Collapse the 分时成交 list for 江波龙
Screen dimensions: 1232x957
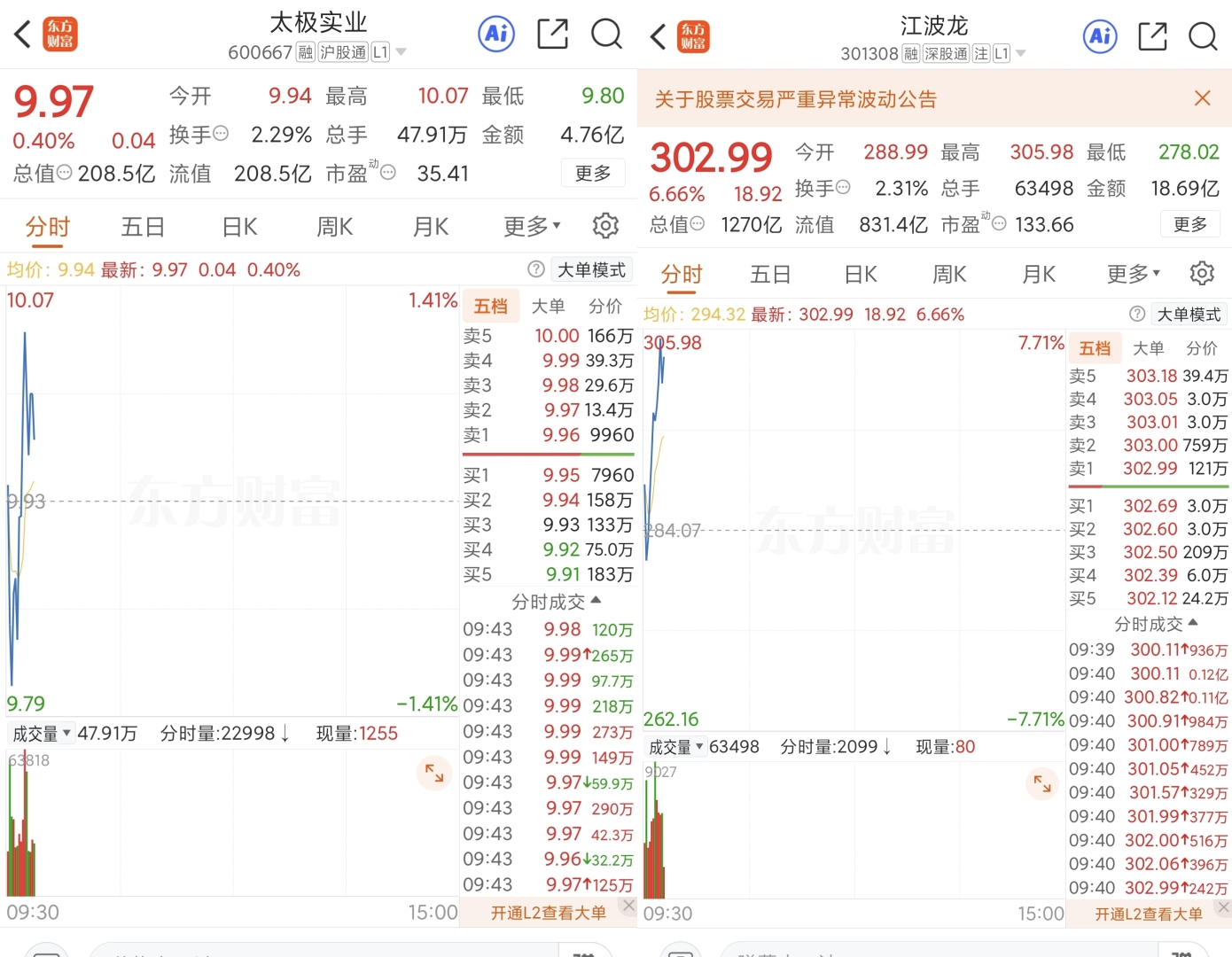1155,624
